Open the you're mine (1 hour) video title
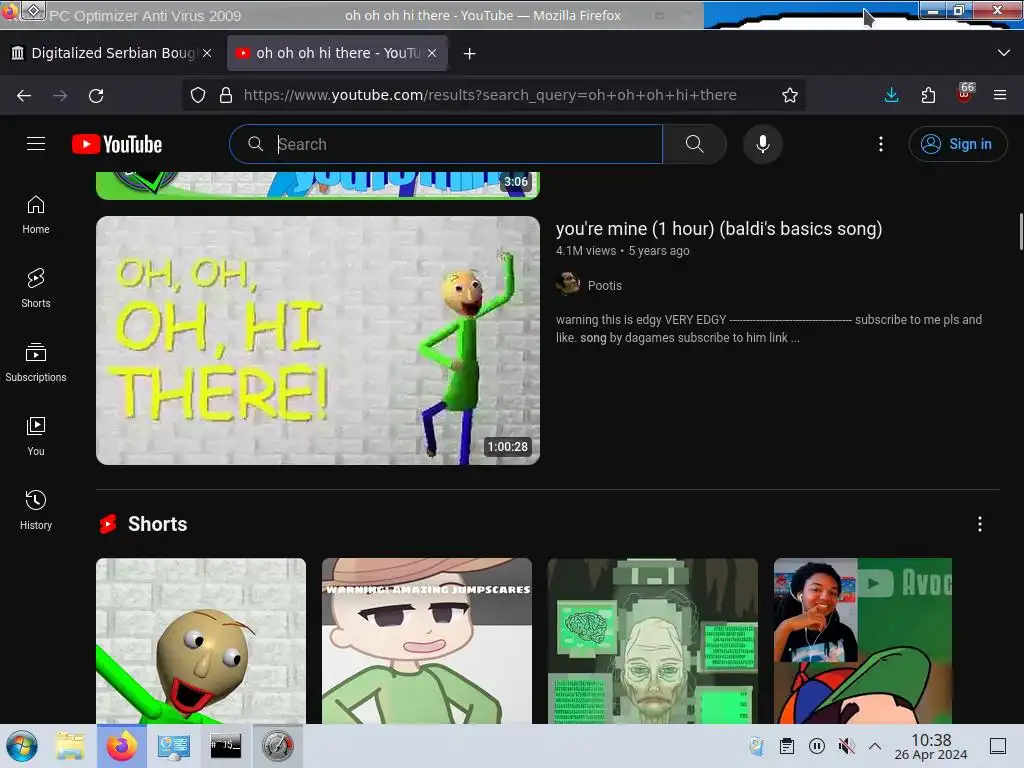The image size is (1024, 768). click(718, 229)
